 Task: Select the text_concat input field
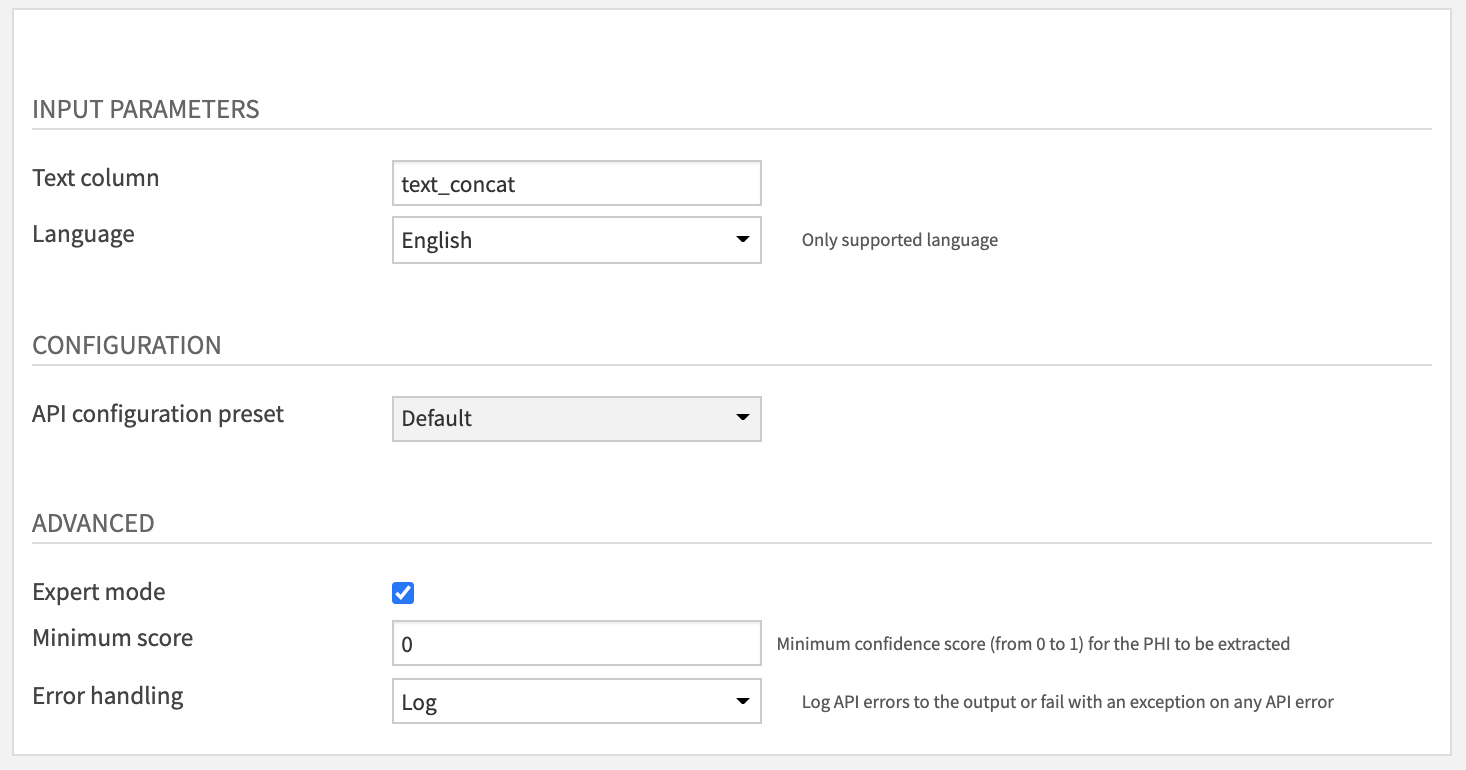tap(576, 183)
